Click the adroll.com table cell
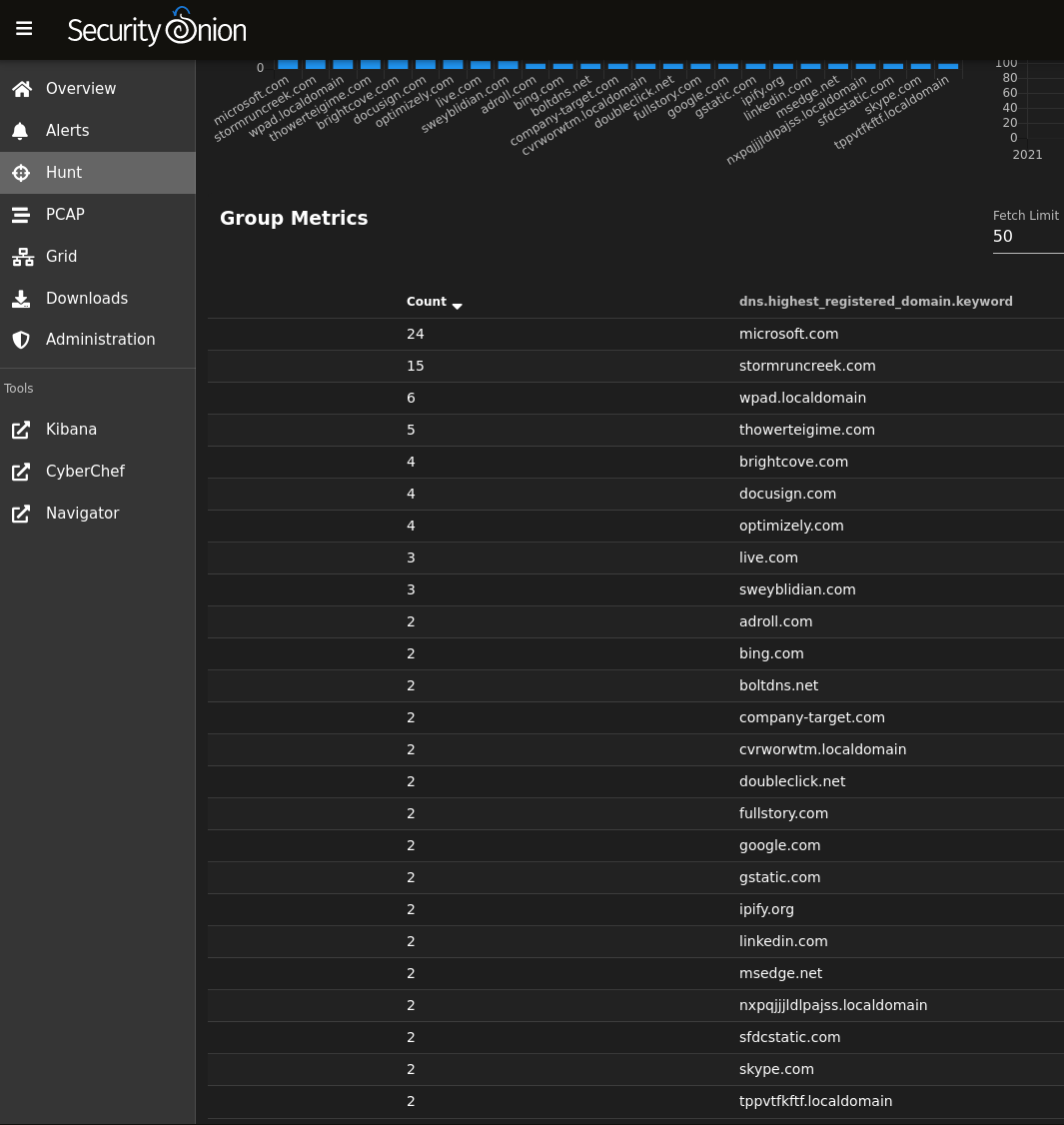The height and width of the screenshot is (1125, 1064). pos(775,622)
